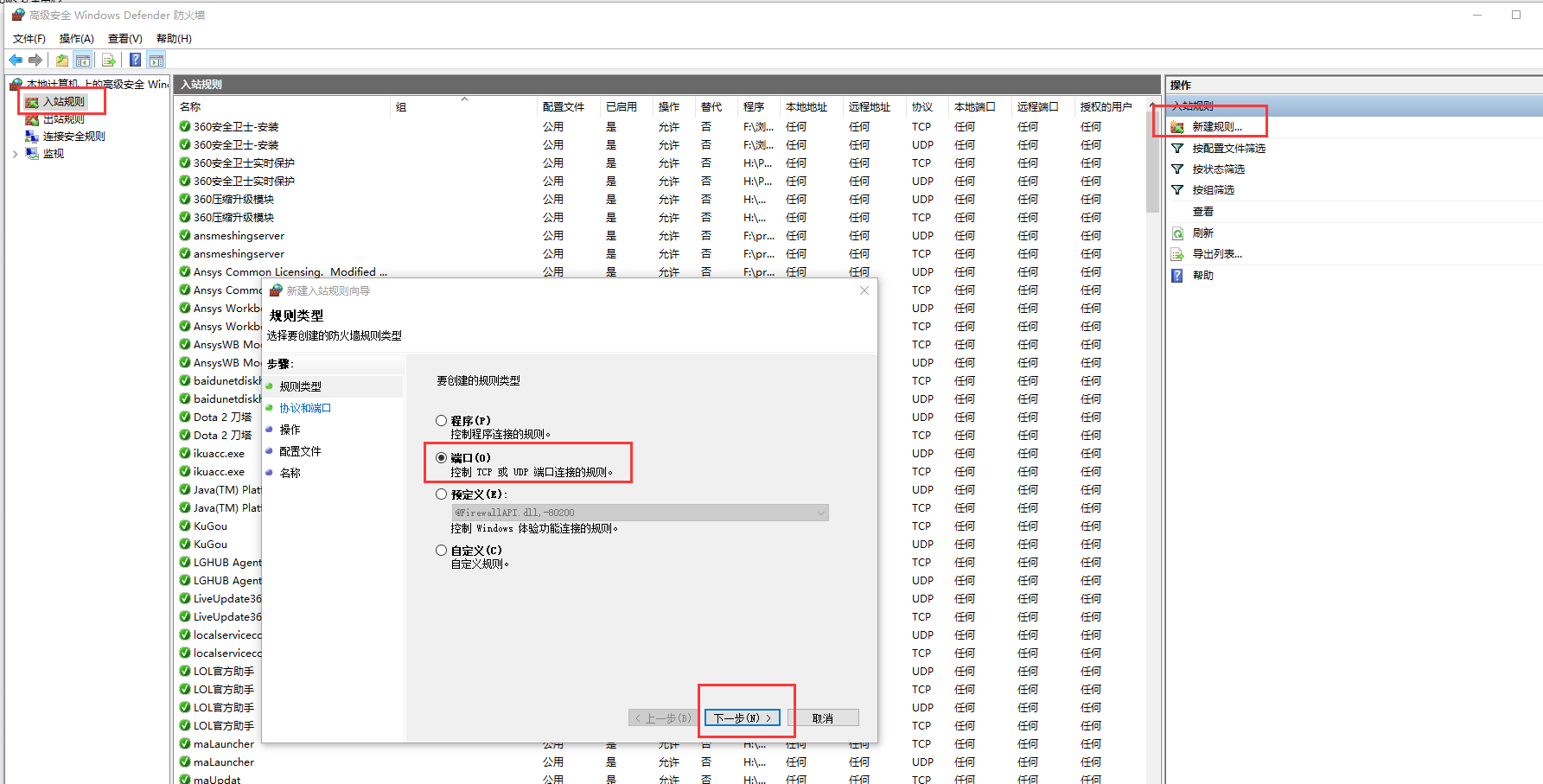Close the 新建入站规则向导 dialog
The image size is (1543, 784).
864,290
